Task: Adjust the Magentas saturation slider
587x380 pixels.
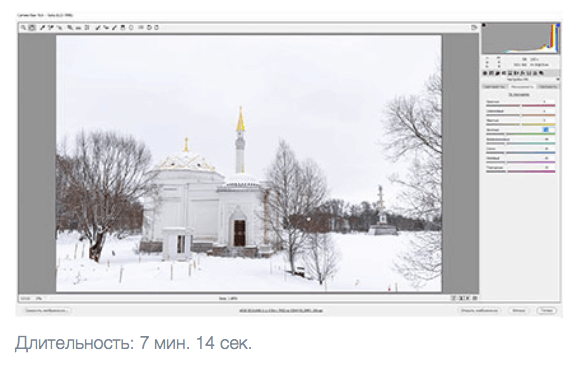Action: [x=520, y=171]
